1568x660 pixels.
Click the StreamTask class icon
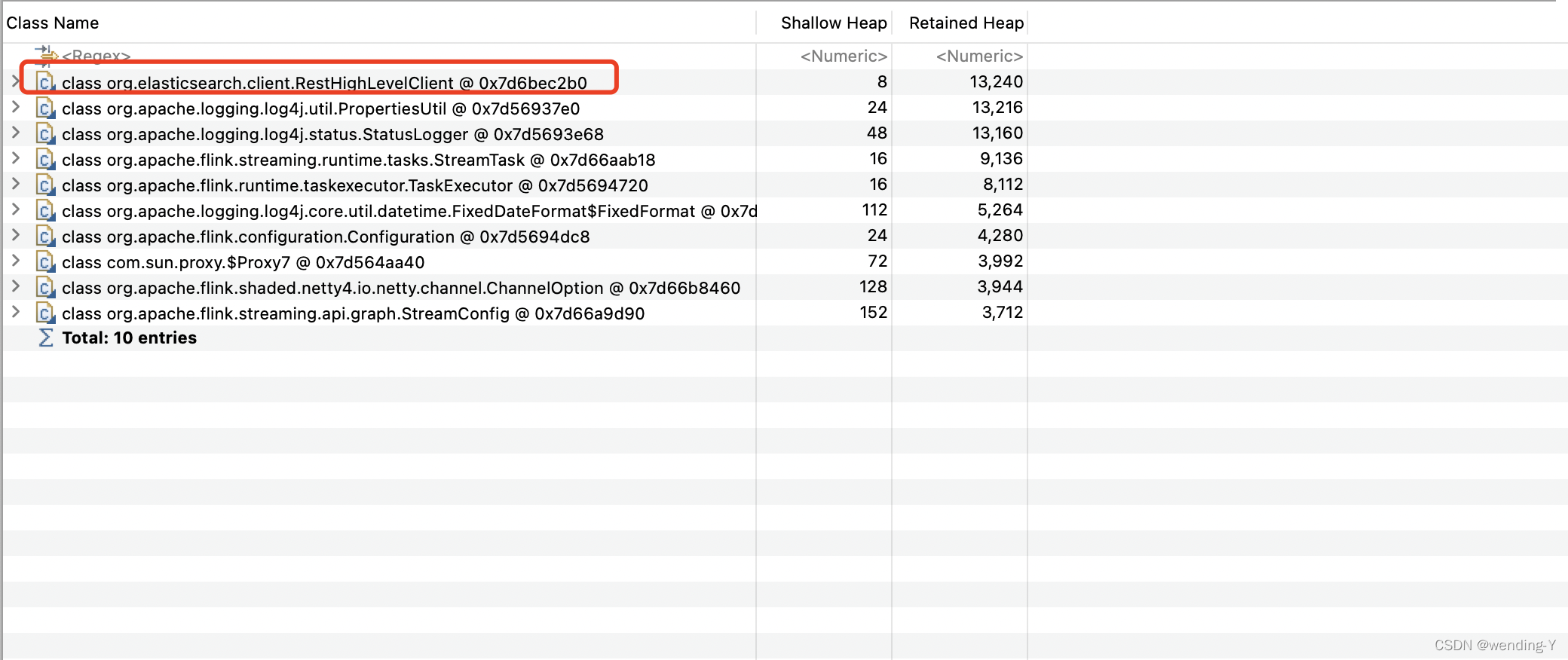[x=46, y=160]
